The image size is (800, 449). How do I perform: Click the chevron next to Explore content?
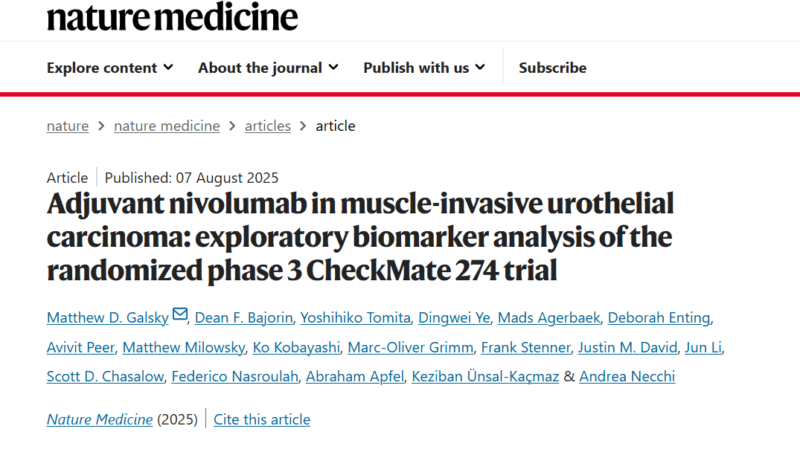[x=168, y=67]
